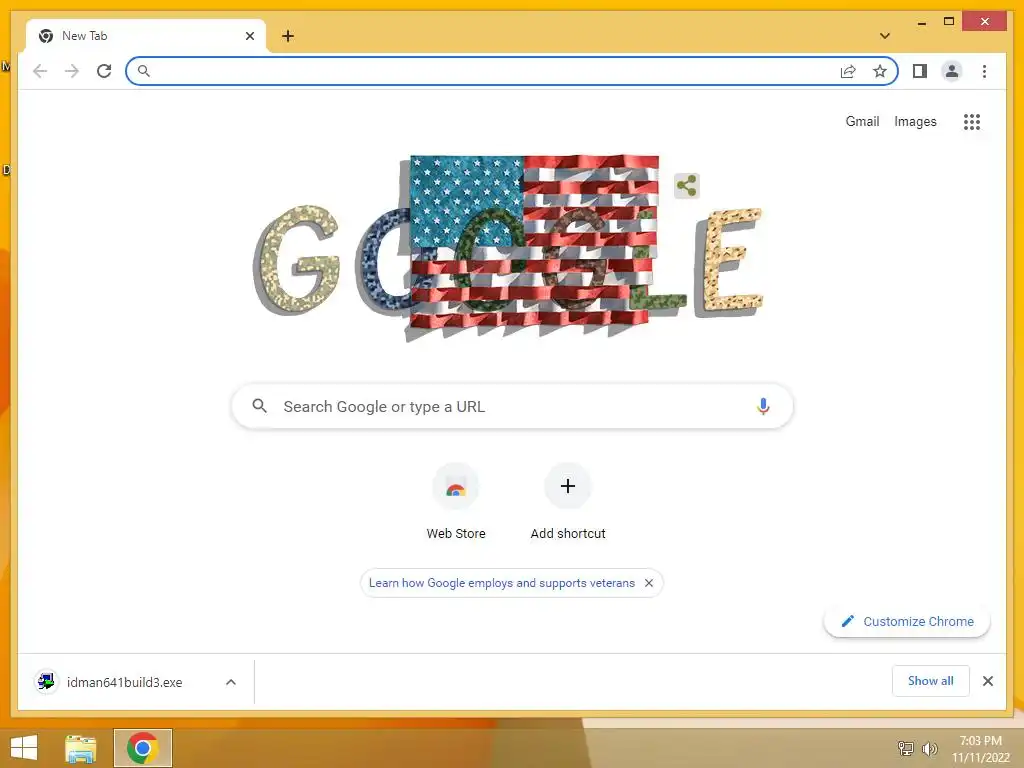Viewport: 1024px width, 768px height.
Task: Share the Google Doodle via share icon
Action: coord(686,186)
